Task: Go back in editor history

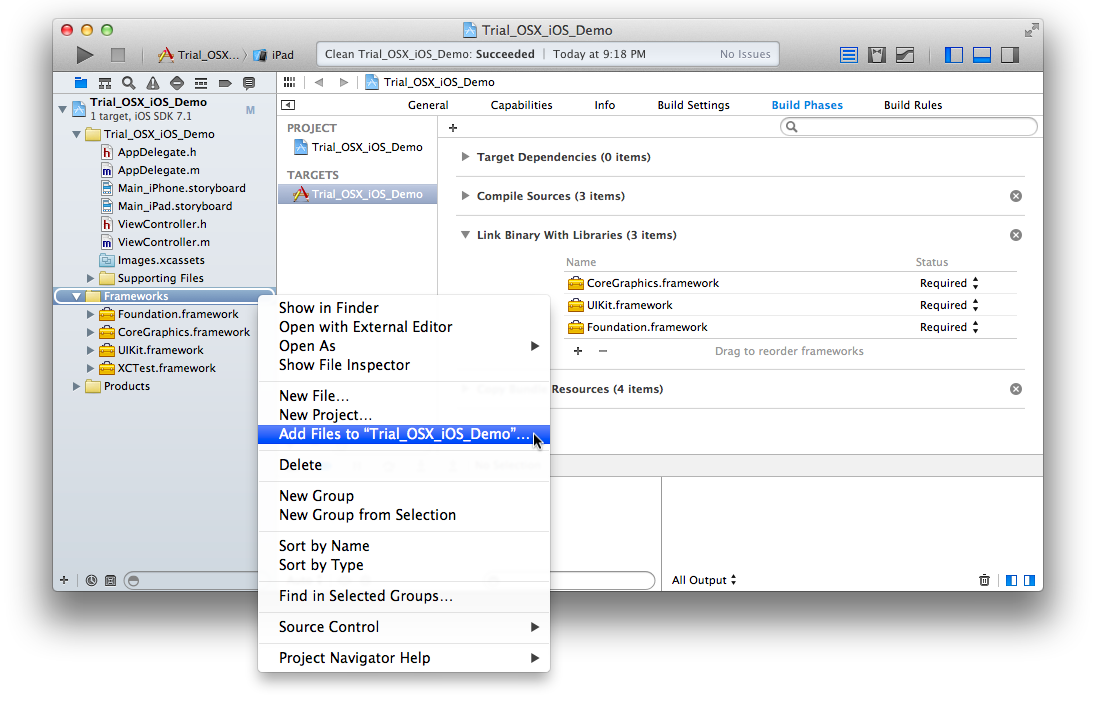Action: tap(319, 82)
